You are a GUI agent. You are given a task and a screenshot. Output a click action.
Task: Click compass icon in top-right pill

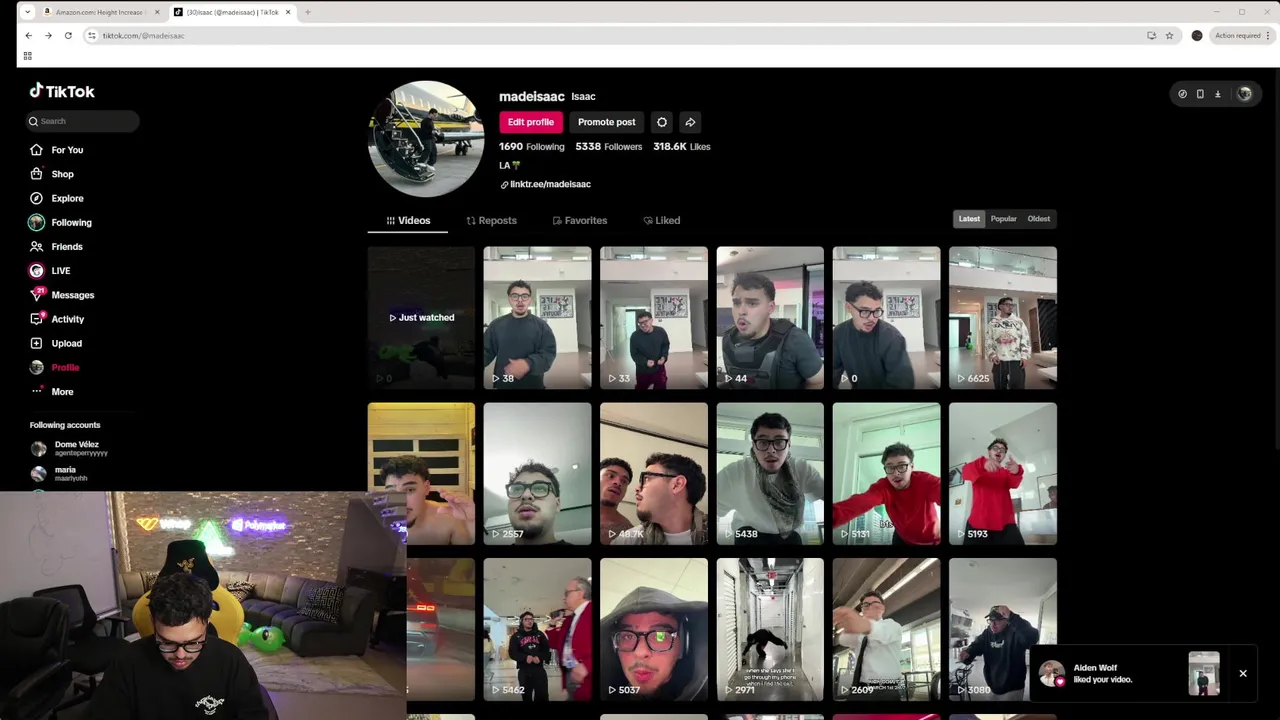1182,94
